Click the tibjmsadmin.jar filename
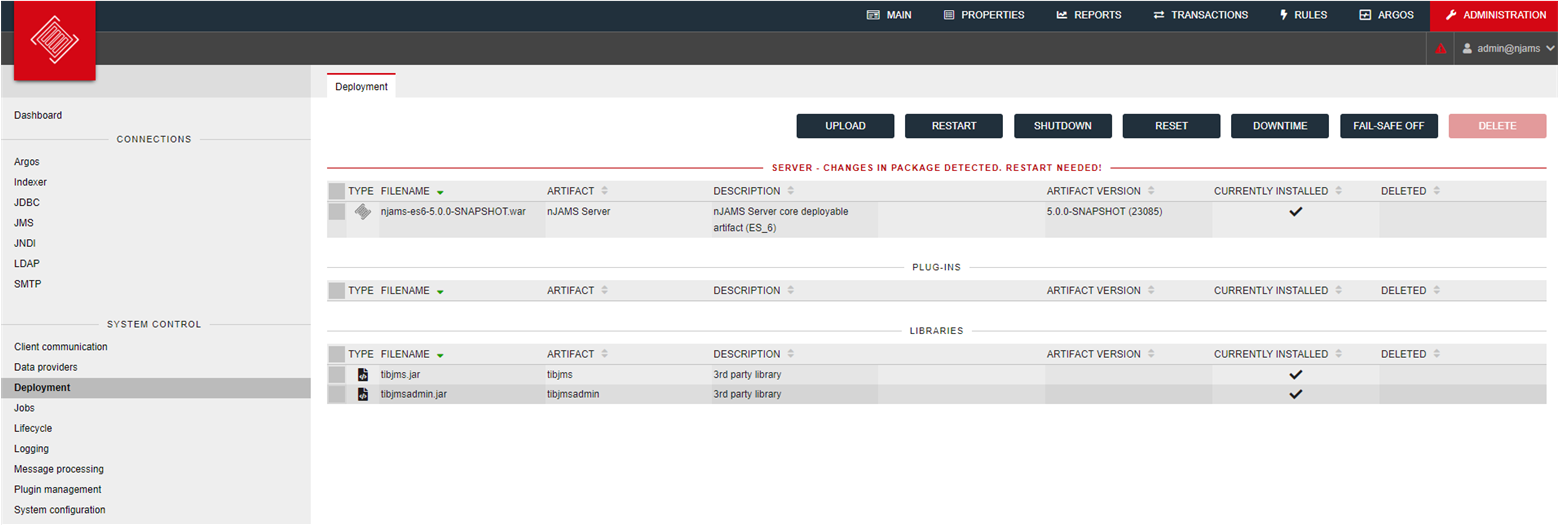 pyautogui.click(x=414, y=394)
